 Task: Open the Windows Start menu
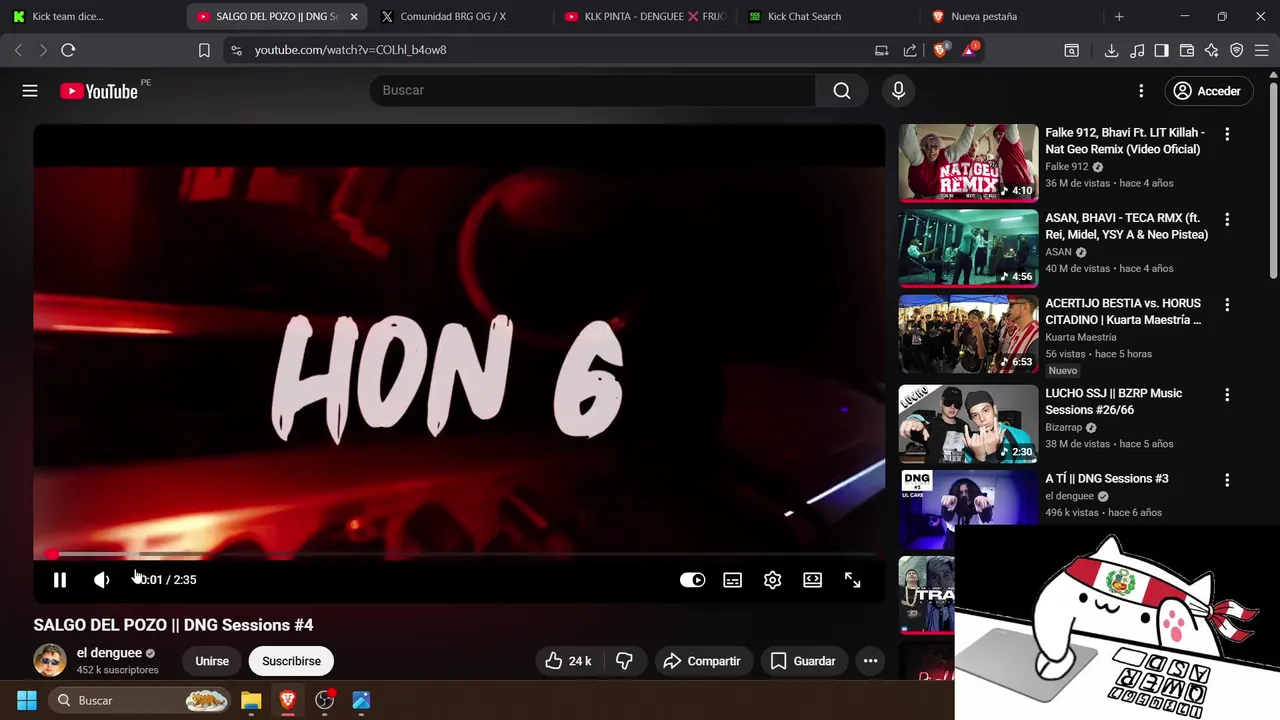click(27, 700)
